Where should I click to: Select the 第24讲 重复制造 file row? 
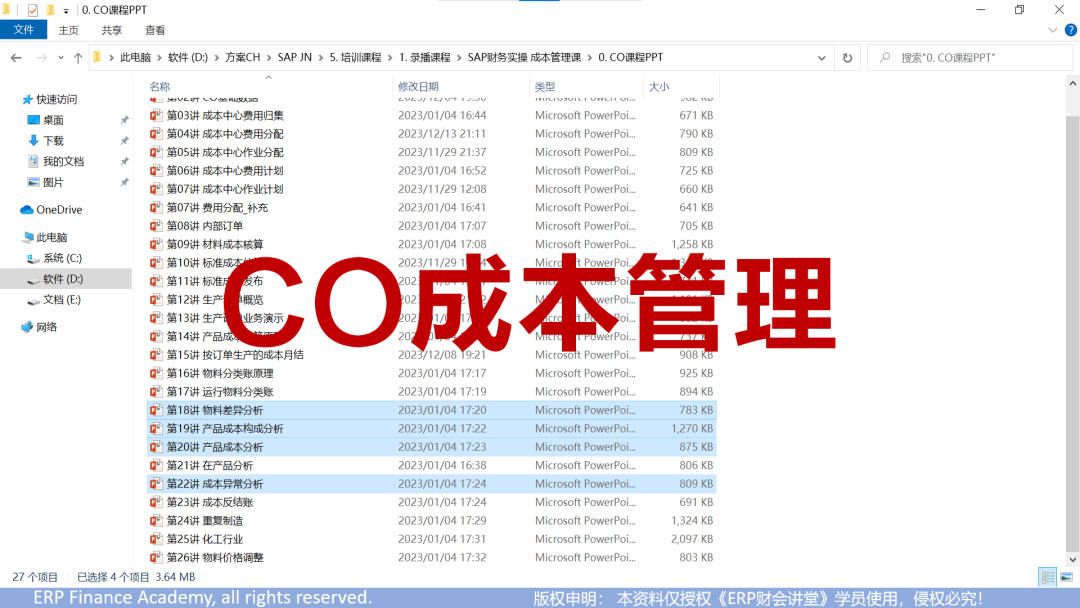click(205, 521)
